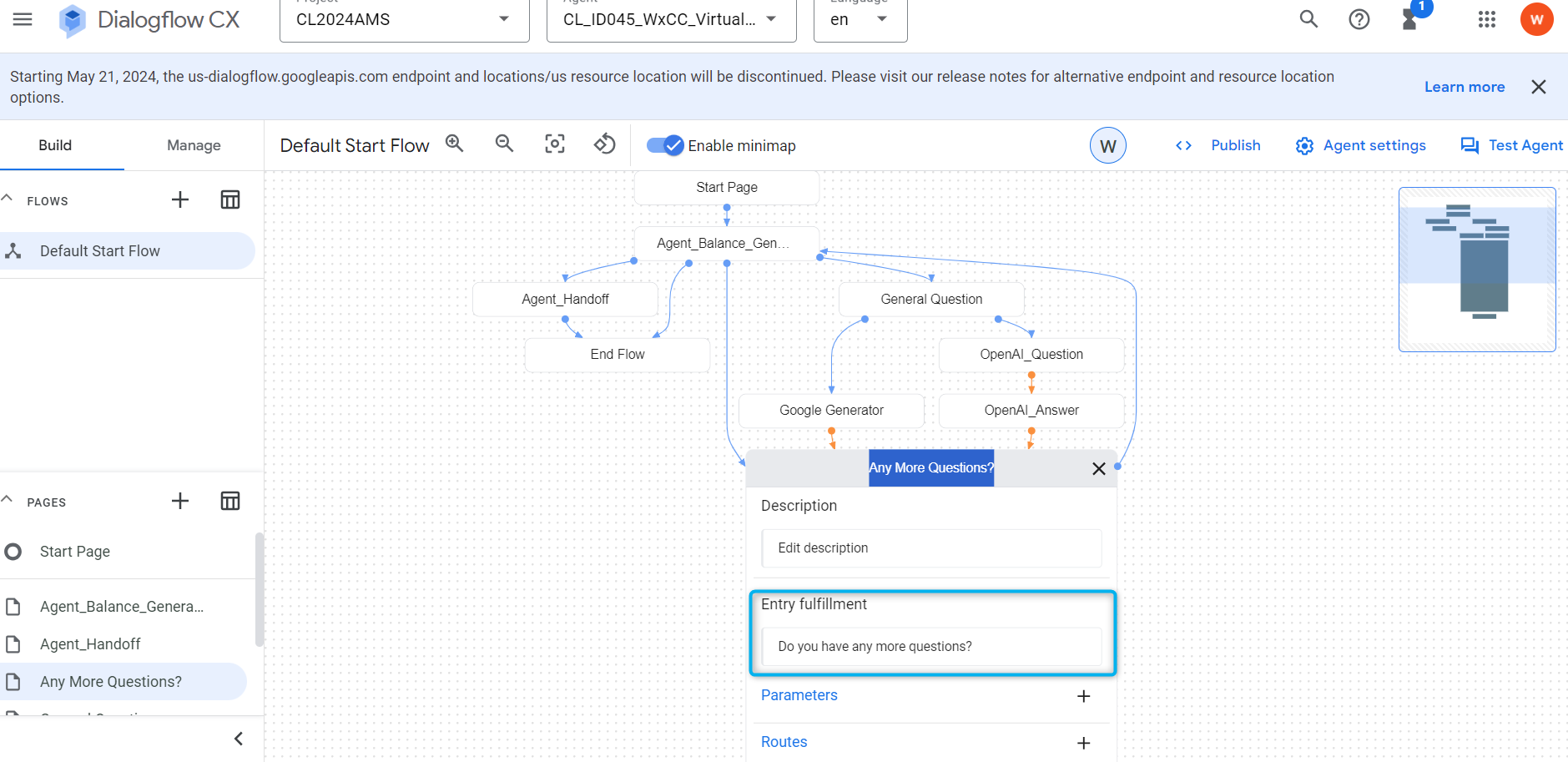Click the End Flow node
The image size is (1568, 762).
[618, 355]
